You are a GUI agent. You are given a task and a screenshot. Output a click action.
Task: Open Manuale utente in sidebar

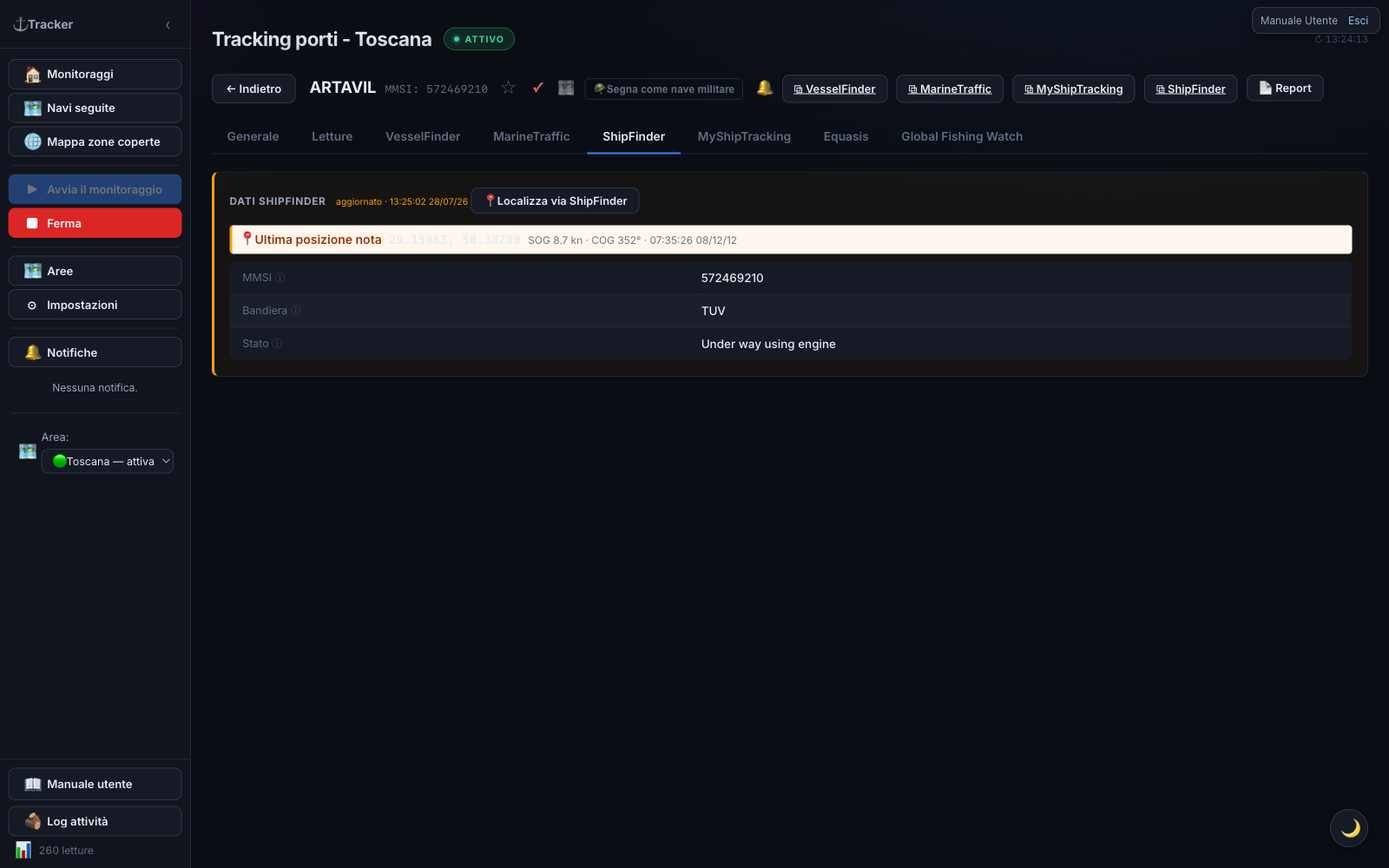95,784
